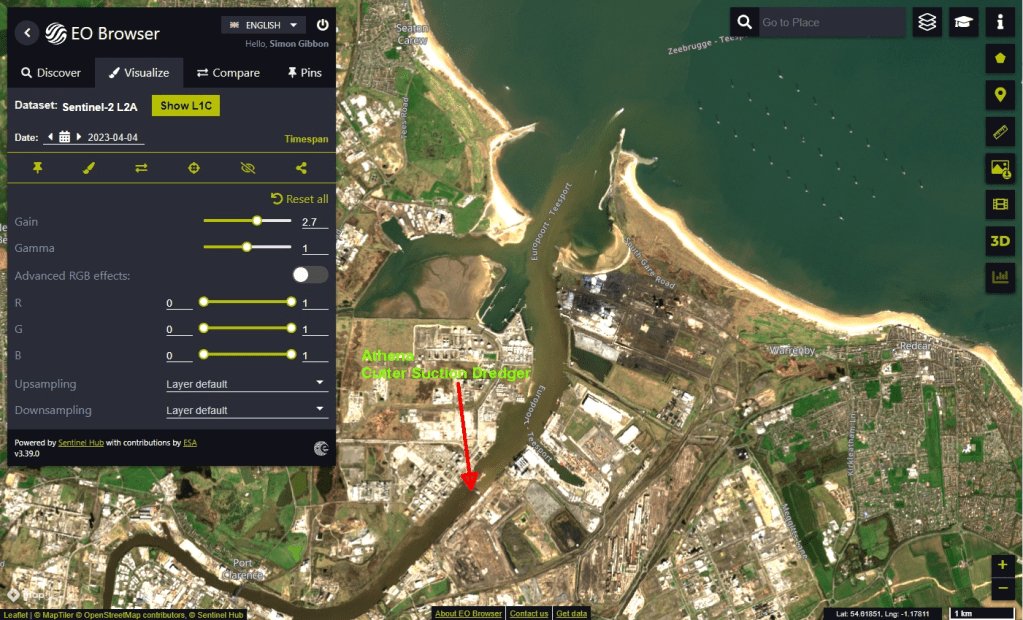Click the Gain slider handle
This screenshot has width=1023, height=620.
tap(257, 221)
